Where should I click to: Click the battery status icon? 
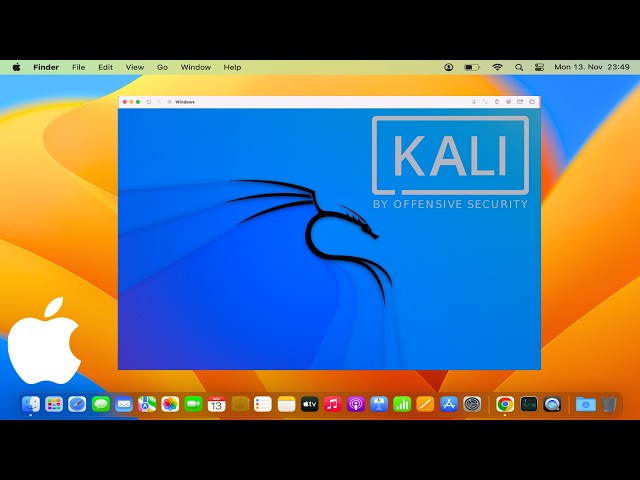click(x=472, y=67)
